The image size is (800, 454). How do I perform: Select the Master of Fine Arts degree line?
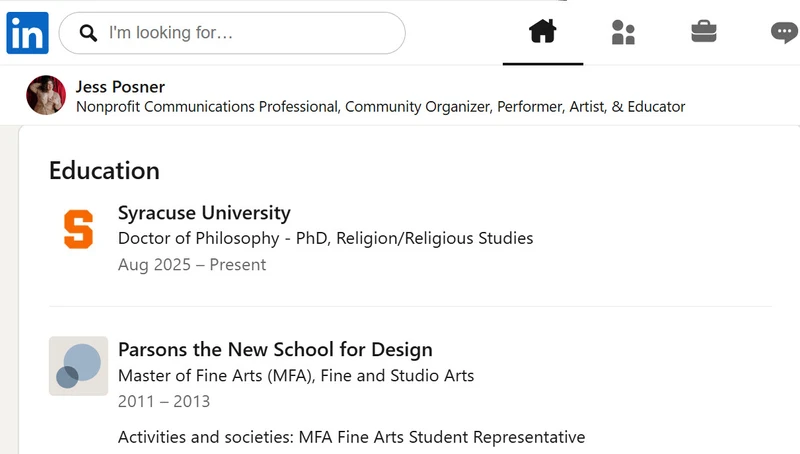(296, 375)
